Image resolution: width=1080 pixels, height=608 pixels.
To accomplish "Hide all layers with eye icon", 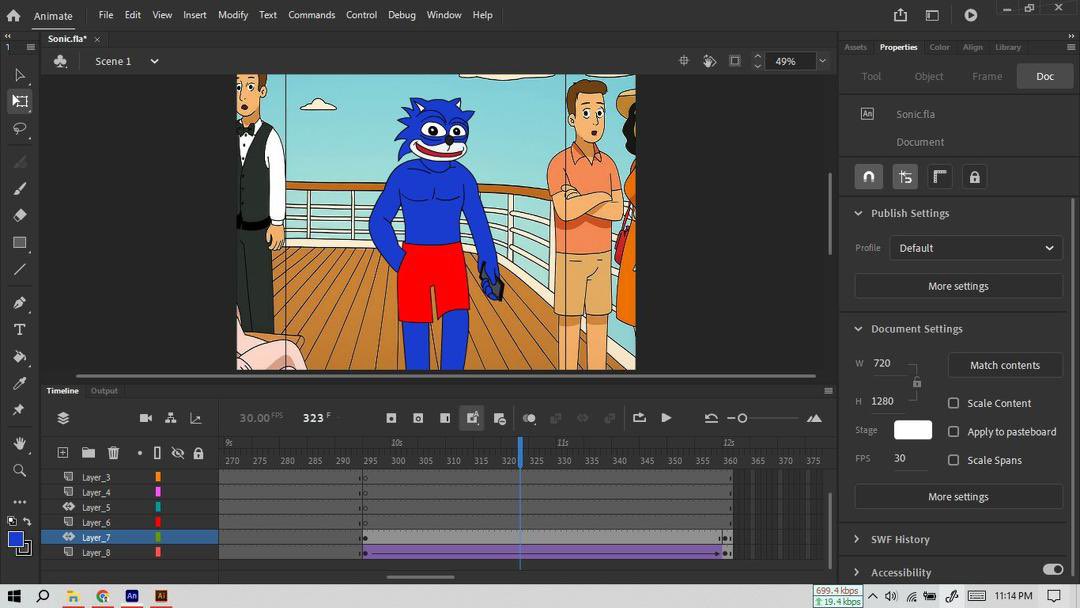I will pyautogui.click(x=178, y=452).
